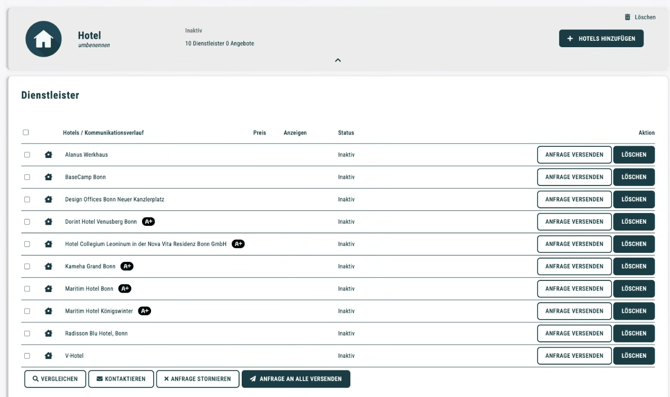Screen dimensions: 670x397
Task: Open Hotel Collegium Leoninum entry
Action: pyautogui.click(x=146, y=244)
